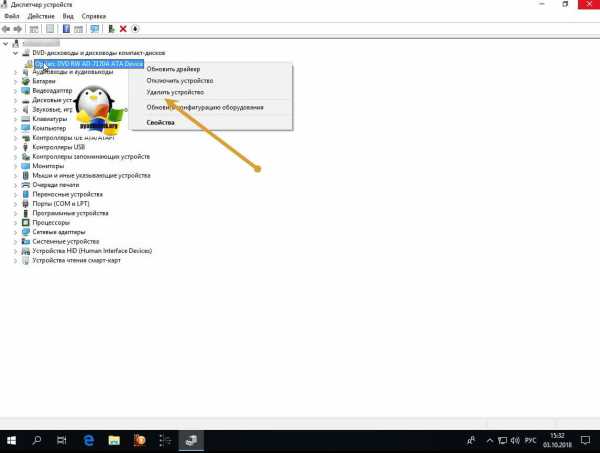600x453 pixels.
Task: Select 'Отключить устройство' context menu entry
Action: pyautogui.click(x=177, y=80)
